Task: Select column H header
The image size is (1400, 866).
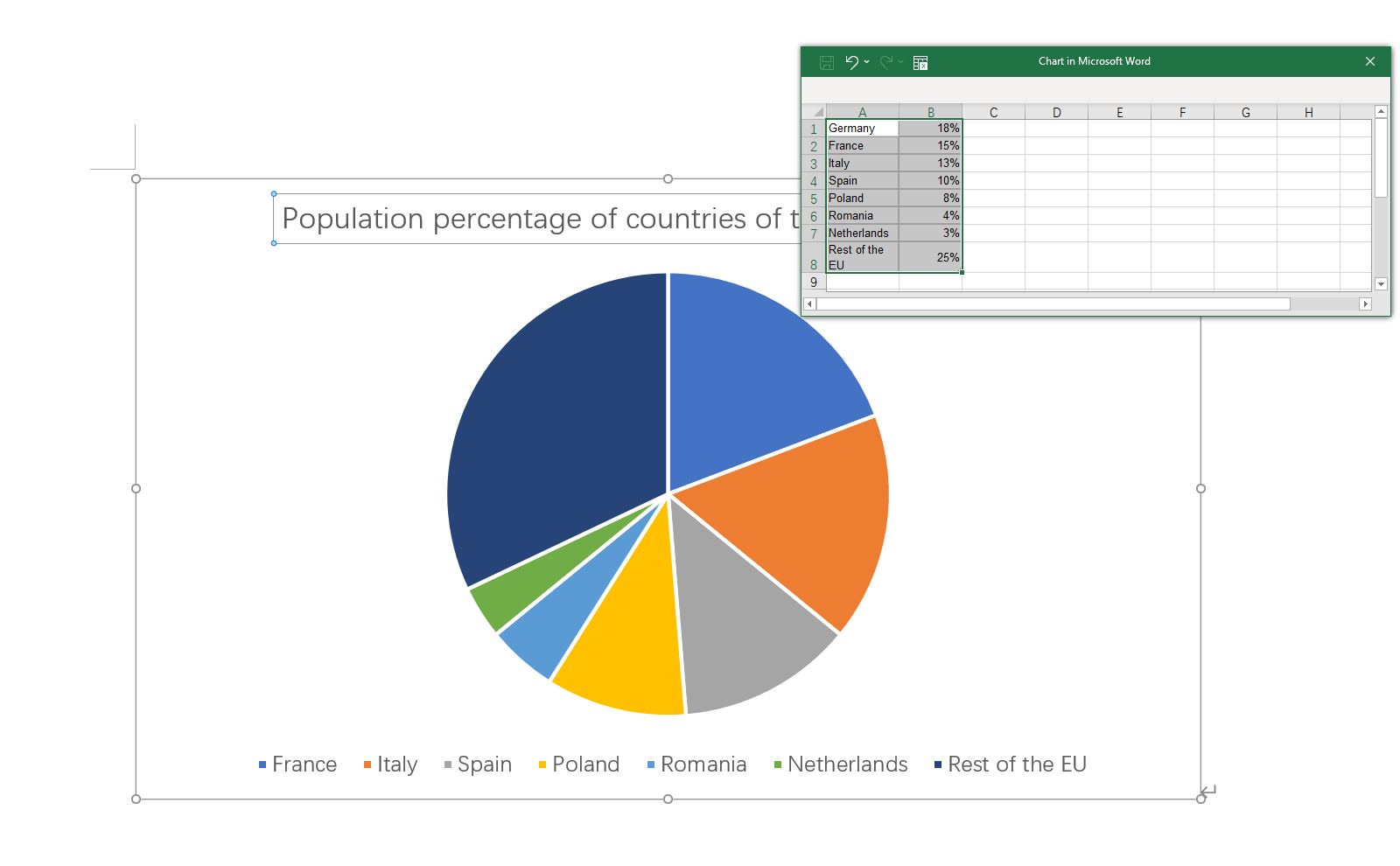Action: tap(1309, 112)
